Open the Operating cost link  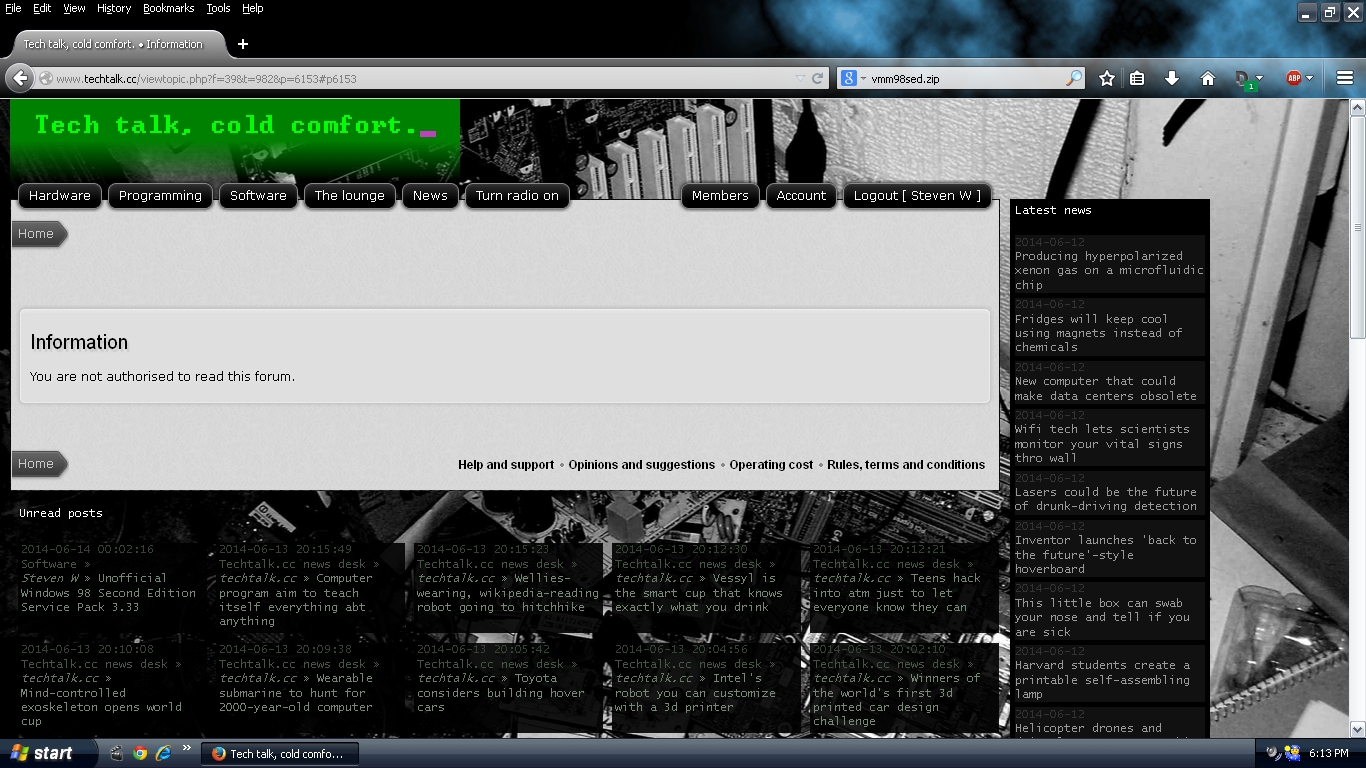771,465
